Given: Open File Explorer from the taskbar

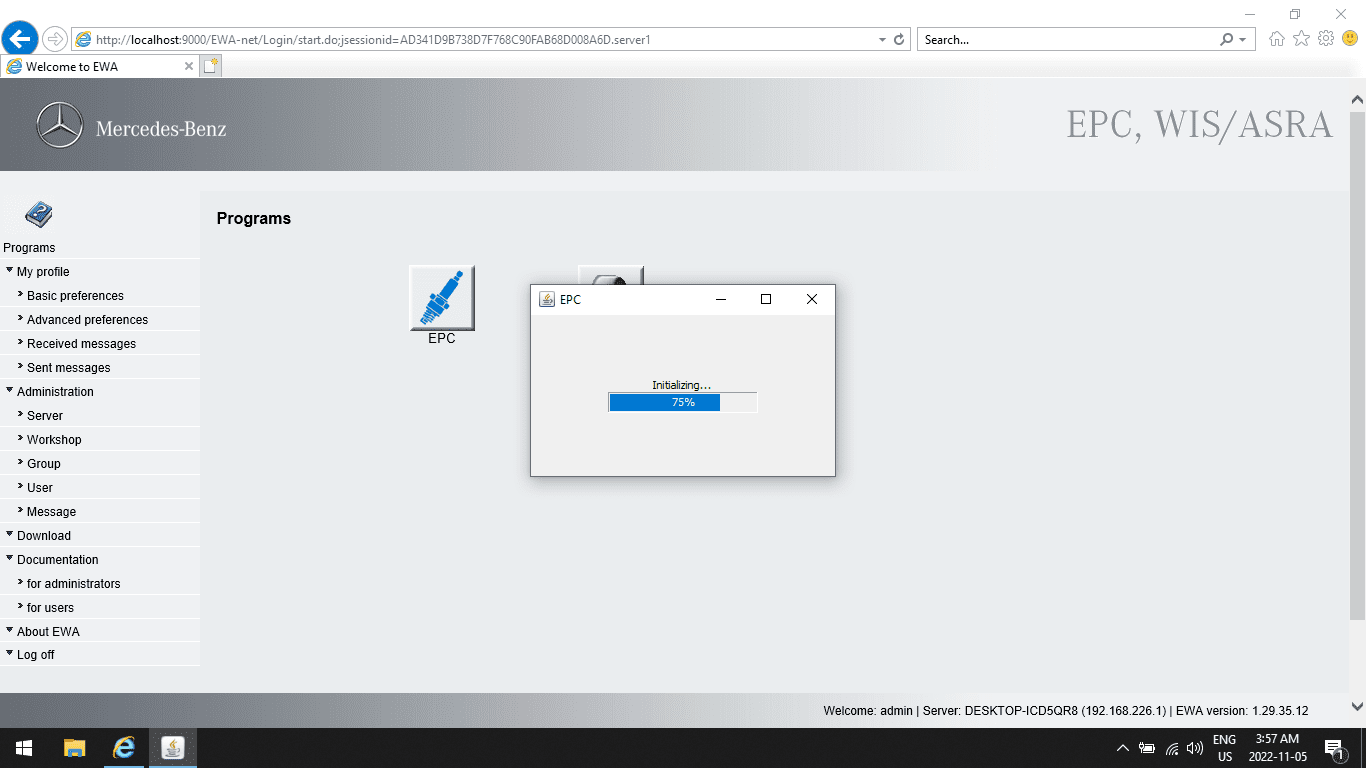Looking at the screenshot, I should point(75,747).
